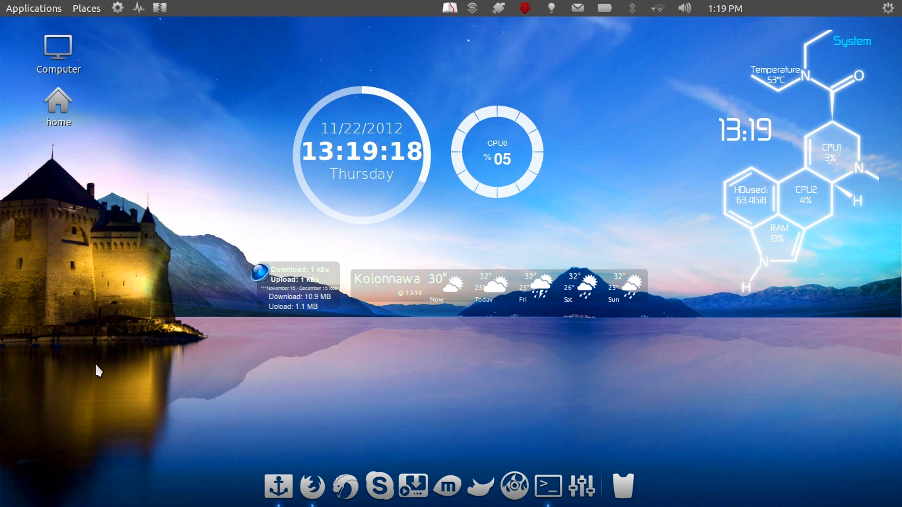Open the mixer sliders dock icon
The width and height of the screenshot is (902, 507).
[582, 486]
